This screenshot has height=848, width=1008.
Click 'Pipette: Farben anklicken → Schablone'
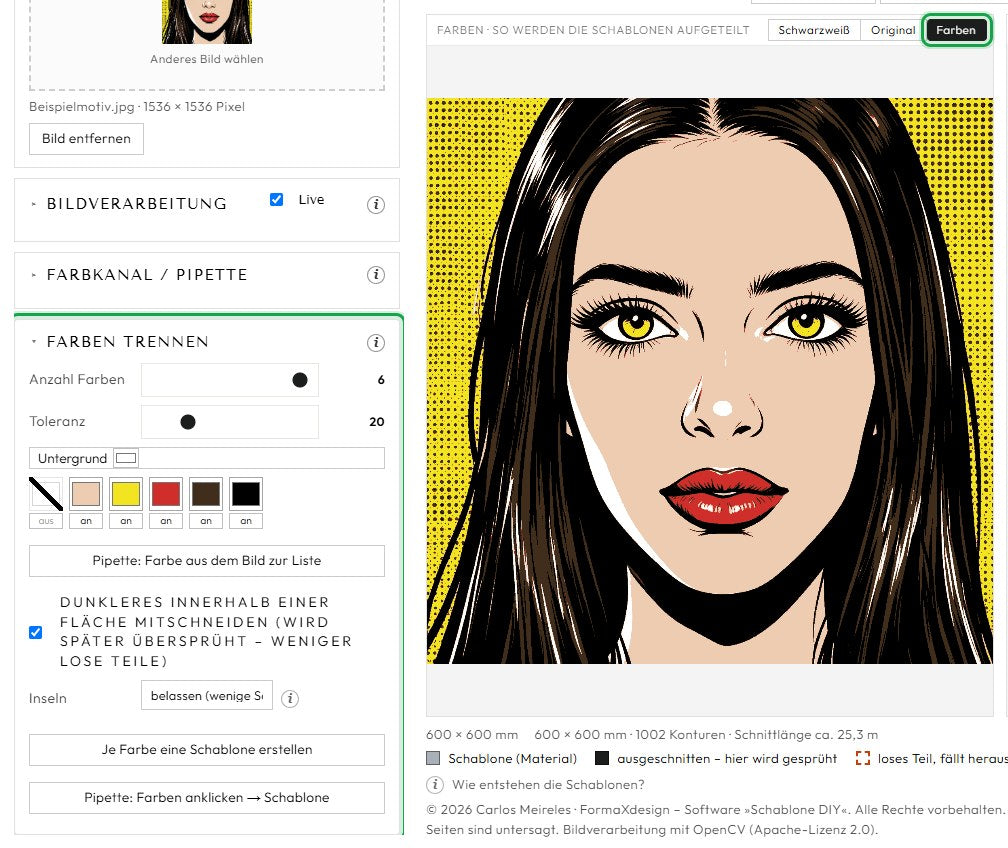[207, 797]
